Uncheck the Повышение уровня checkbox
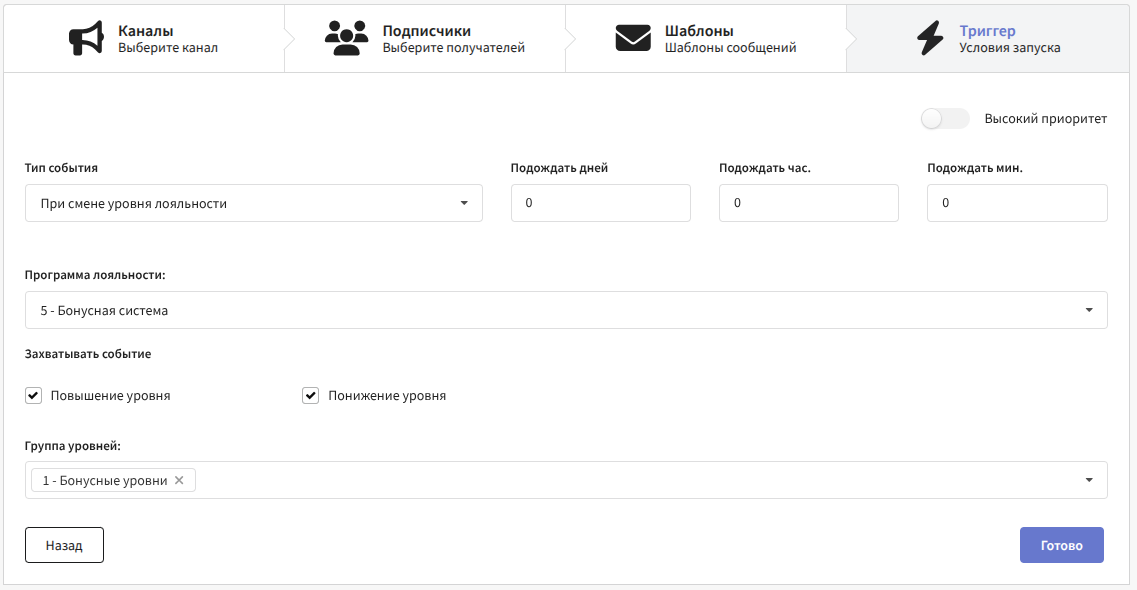Screen dimensions: 1137x590 33,395
